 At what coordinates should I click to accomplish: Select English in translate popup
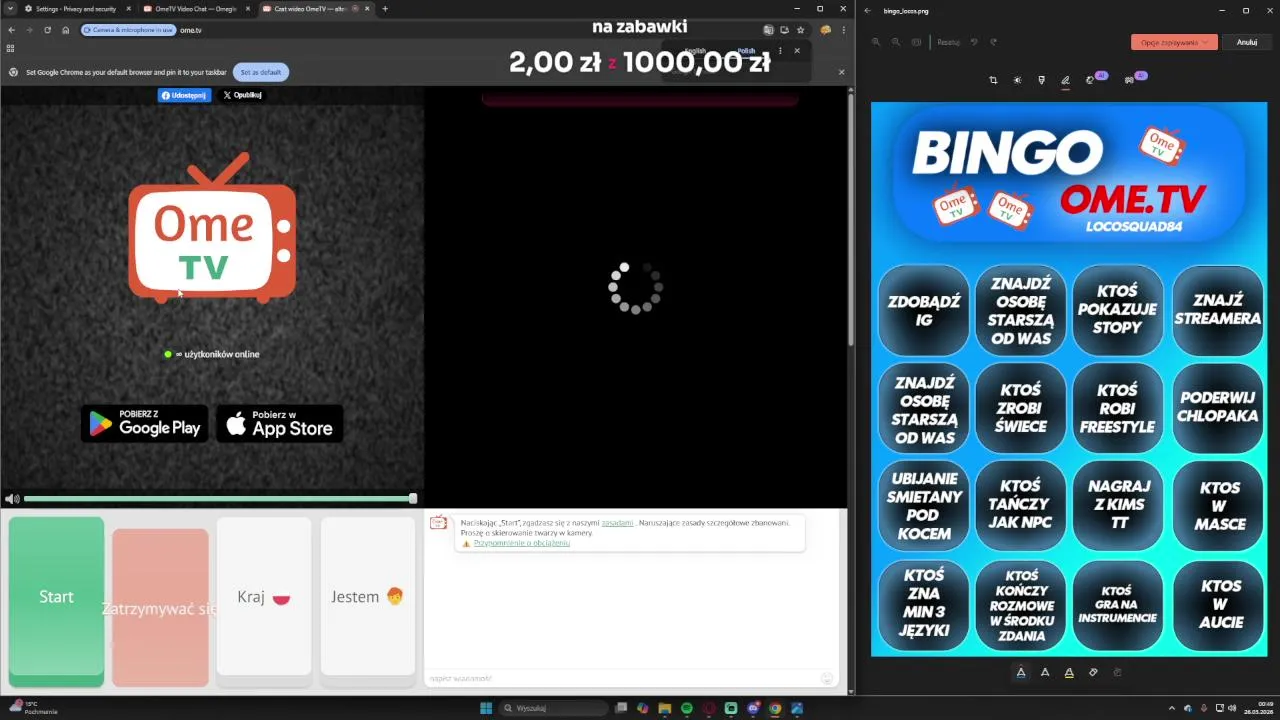coord(695,50)
